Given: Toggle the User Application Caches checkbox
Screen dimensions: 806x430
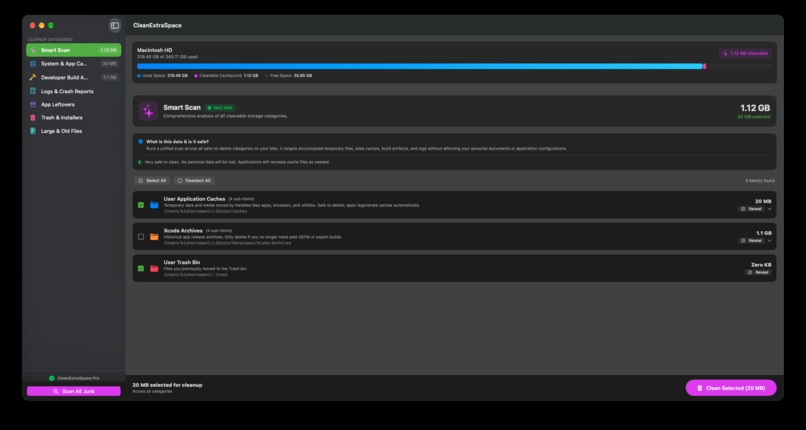Looking at the screenshot, I should coord(141,205).
